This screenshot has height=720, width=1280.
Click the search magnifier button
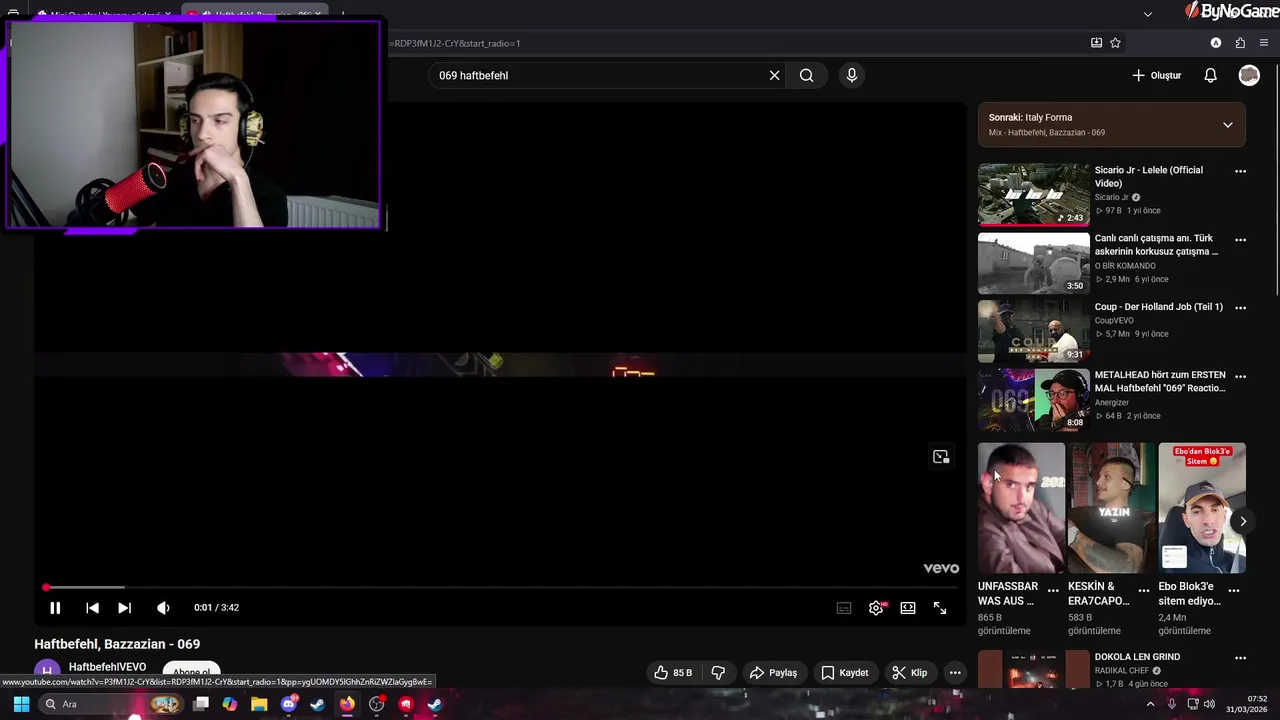pos(807,75)
